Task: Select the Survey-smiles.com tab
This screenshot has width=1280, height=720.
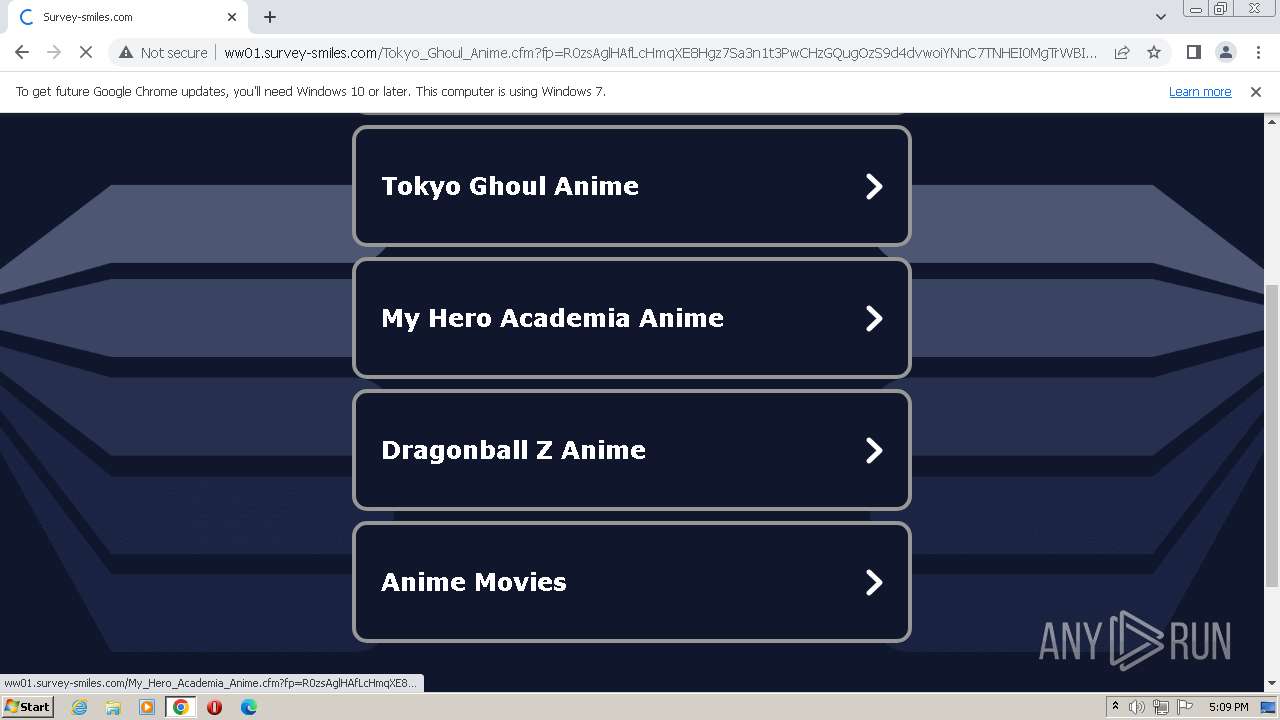Action: click(x=126, y=17)
